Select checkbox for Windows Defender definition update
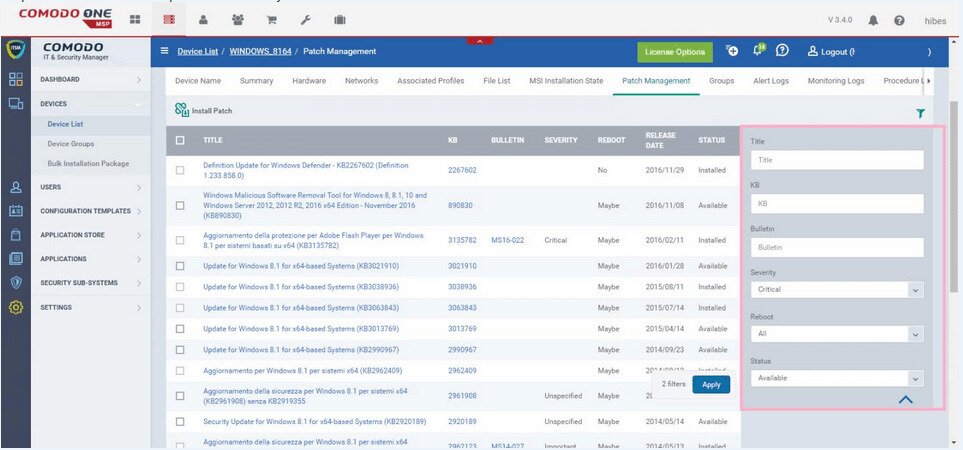 tap(180, 170)
